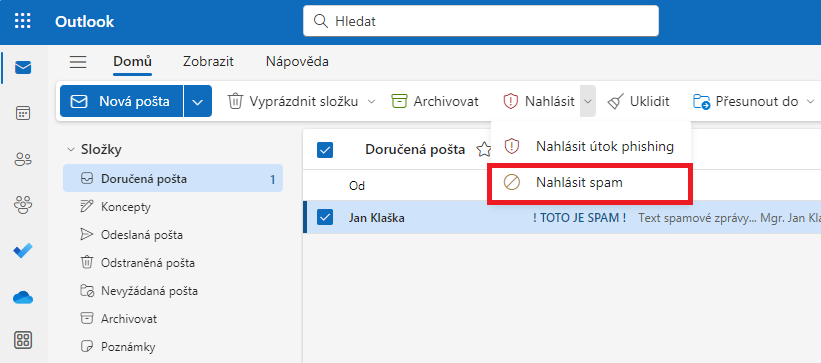821x363 pixels.
Task: Uncheck the Jan Klaška message checkbox
Action: pos(325,217)
